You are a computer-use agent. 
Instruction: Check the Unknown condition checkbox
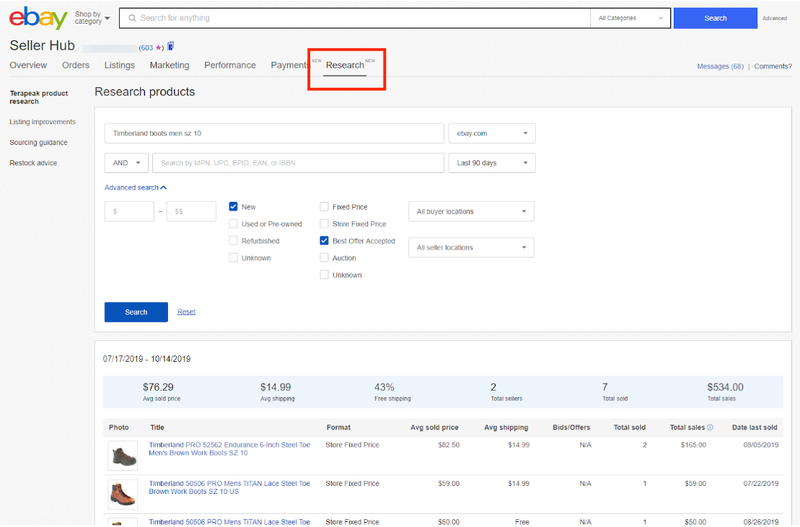coord(233,258)
